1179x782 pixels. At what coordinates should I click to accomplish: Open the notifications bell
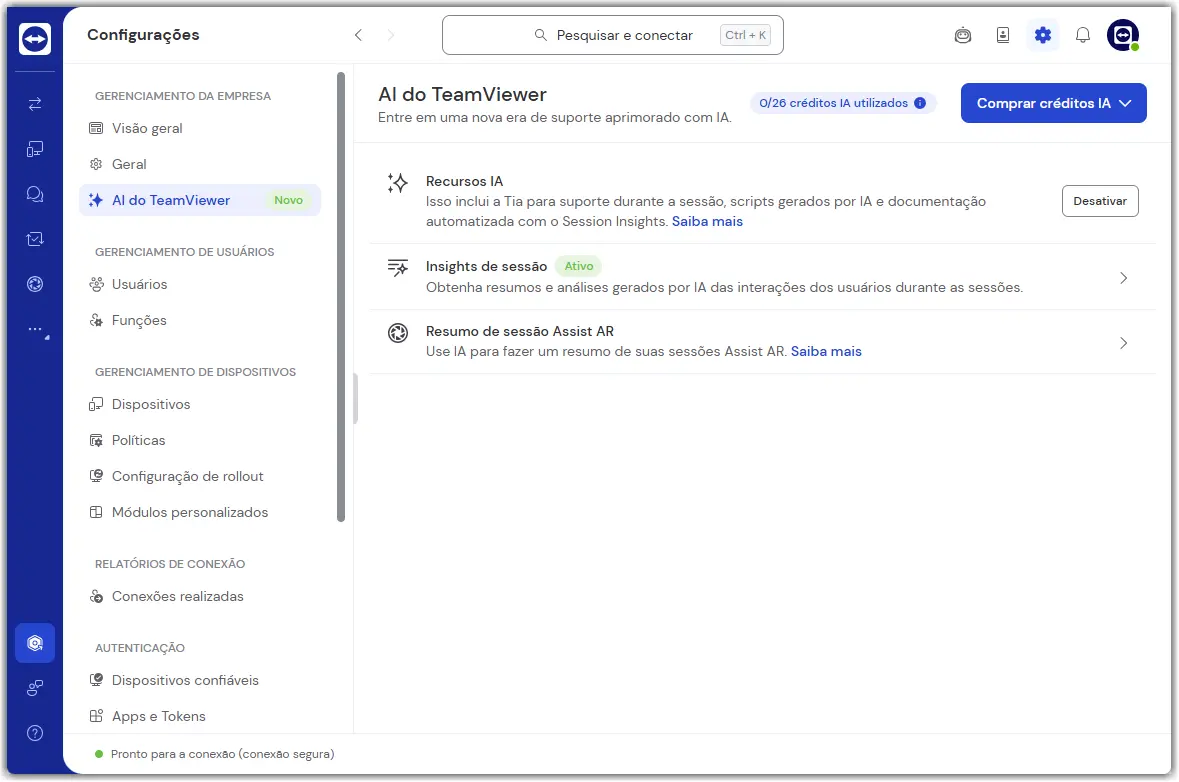1083,35
